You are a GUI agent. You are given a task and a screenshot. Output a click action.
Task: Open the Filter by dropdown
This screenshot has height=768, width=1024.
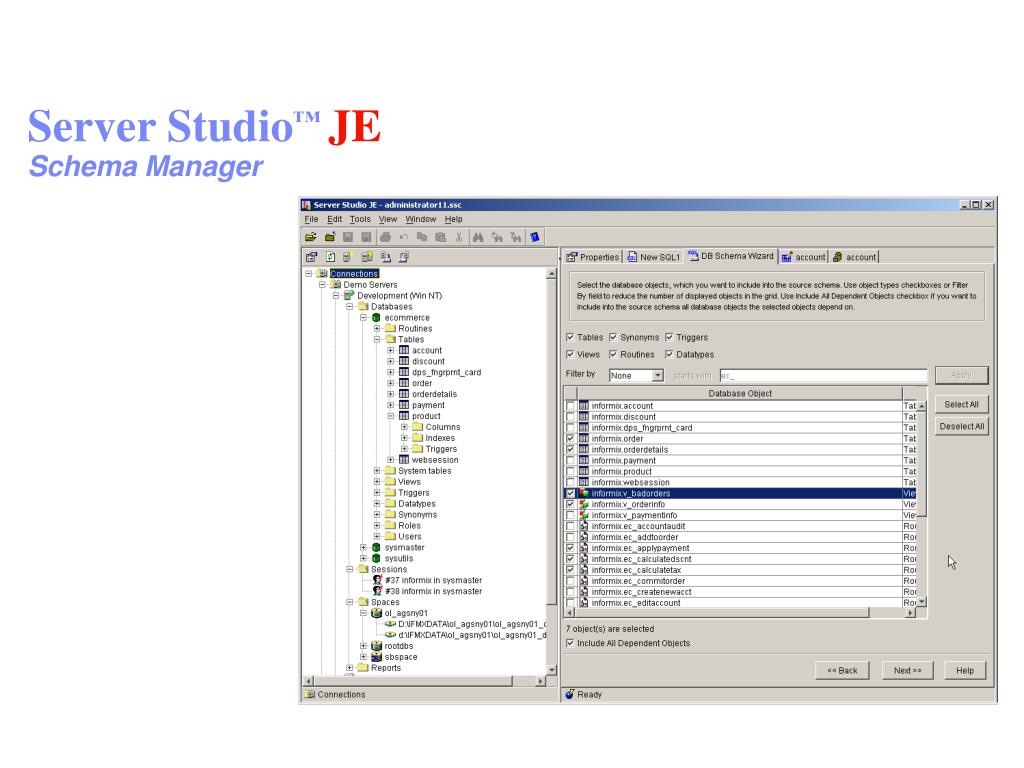658,376
